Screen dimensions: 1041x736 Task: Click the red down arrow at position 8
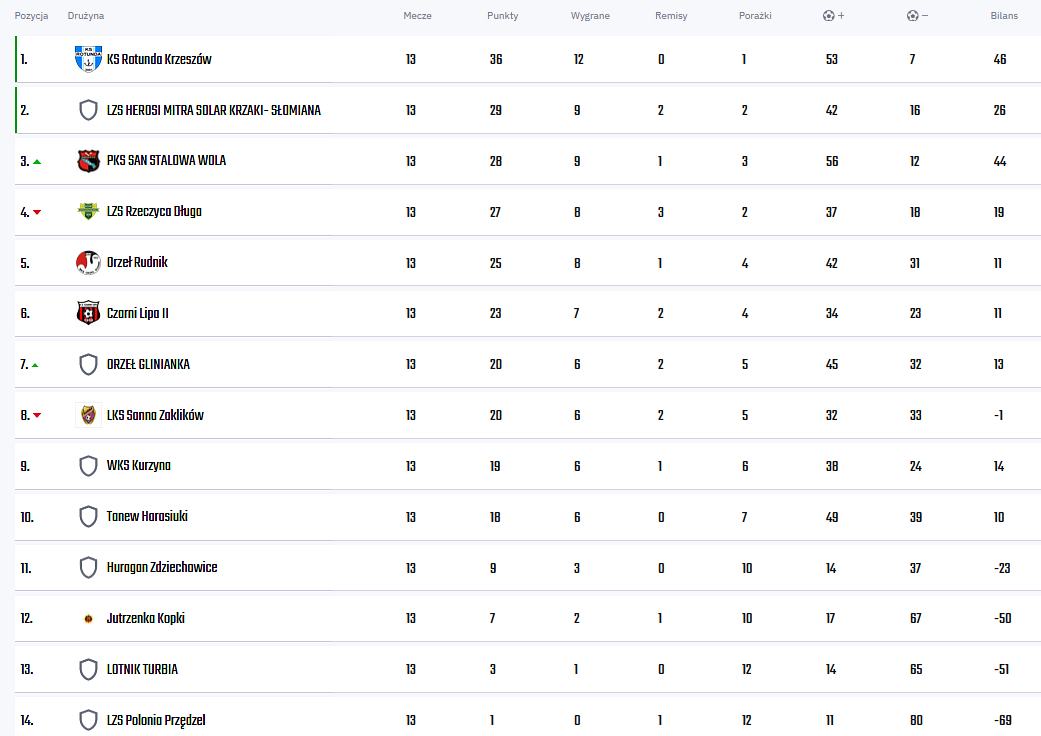(37, 415)
